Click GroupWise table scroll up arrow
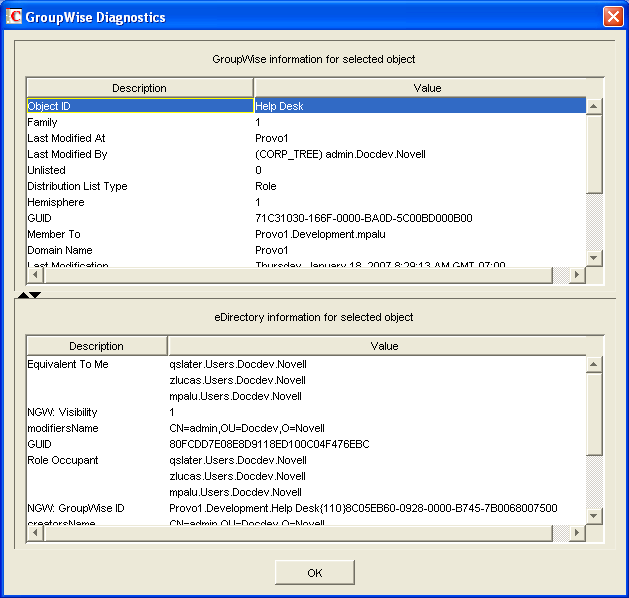Viewport: 629px width, 598px height. (x=594, y=106)
